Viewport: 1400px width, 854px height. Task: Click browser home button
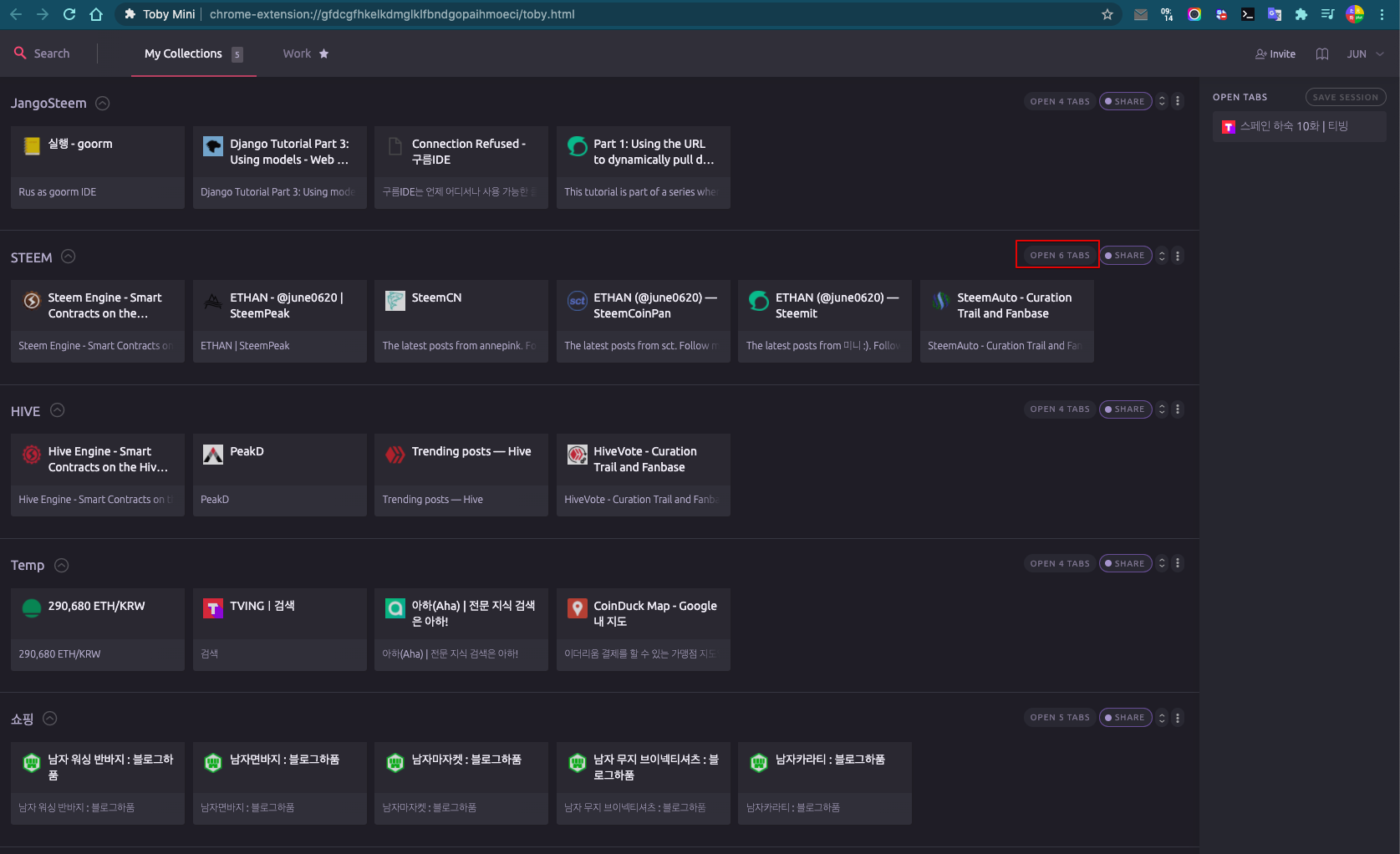[x=96, y=14]
